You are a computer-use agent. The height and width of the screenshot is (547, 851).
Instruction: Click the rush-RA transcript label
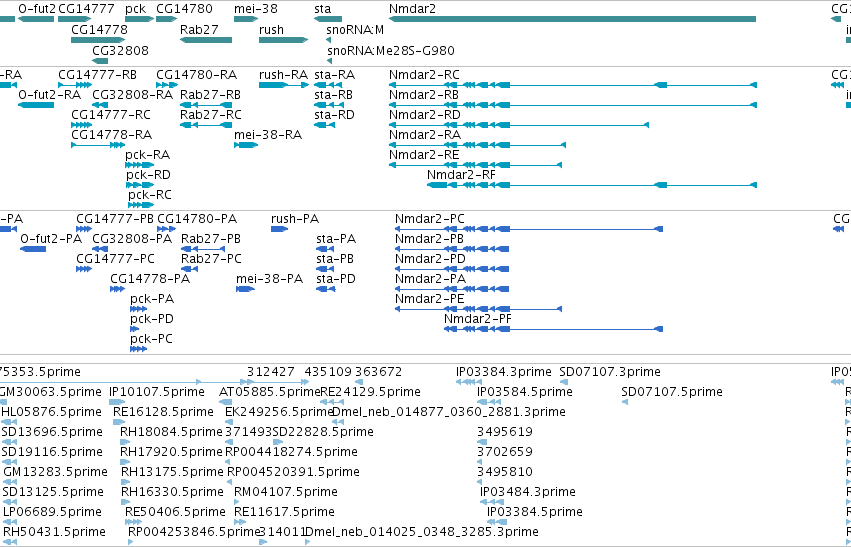(283, 74)
